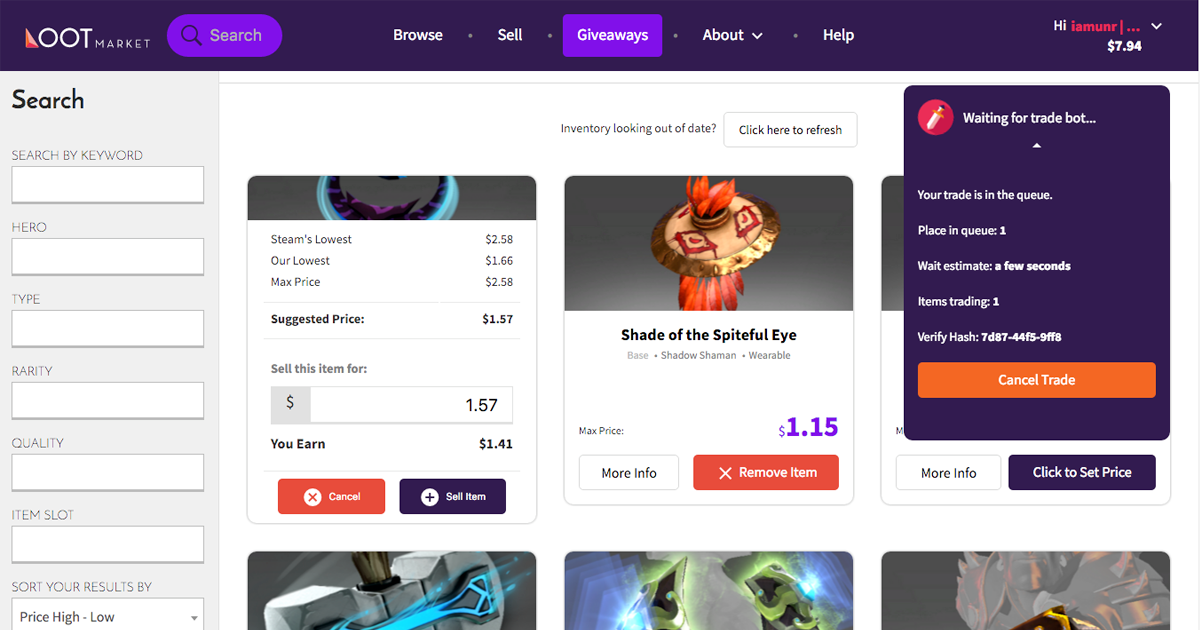The image size is (1200, 630).
Task: Click the magnifier icon in Search button
Action: tap(192, 36)
